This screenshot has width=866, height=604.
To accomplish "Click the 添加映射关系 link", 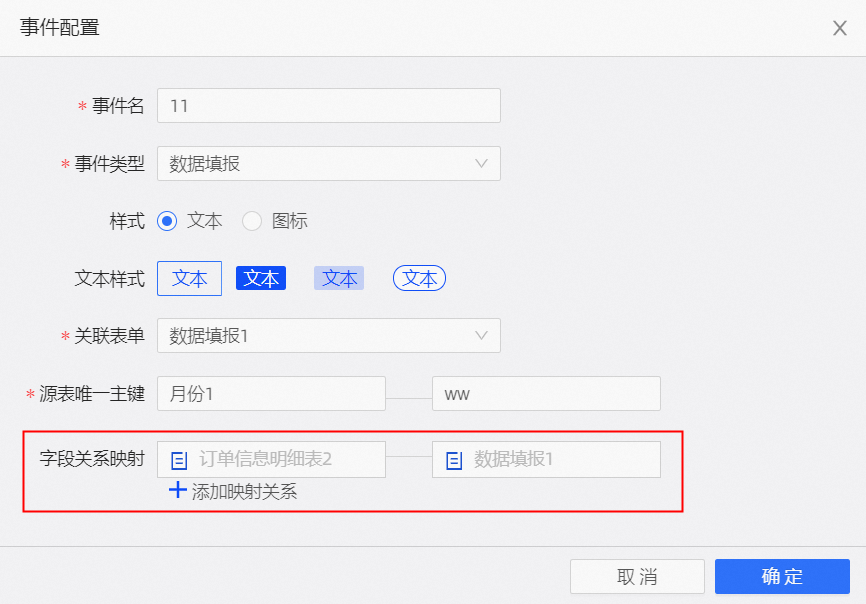I will [244, 492].
